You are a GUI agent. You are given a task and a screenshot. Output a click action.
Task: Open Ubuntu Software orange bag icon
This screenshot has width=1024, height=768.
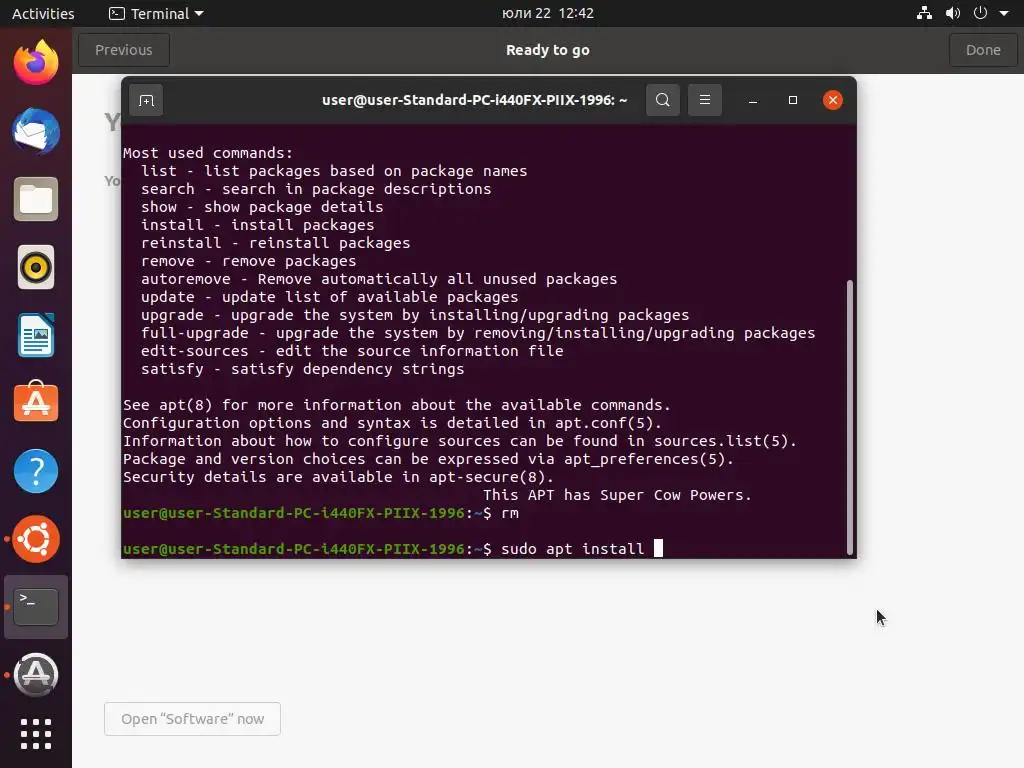pyautogui.click(x=36, y=403)
